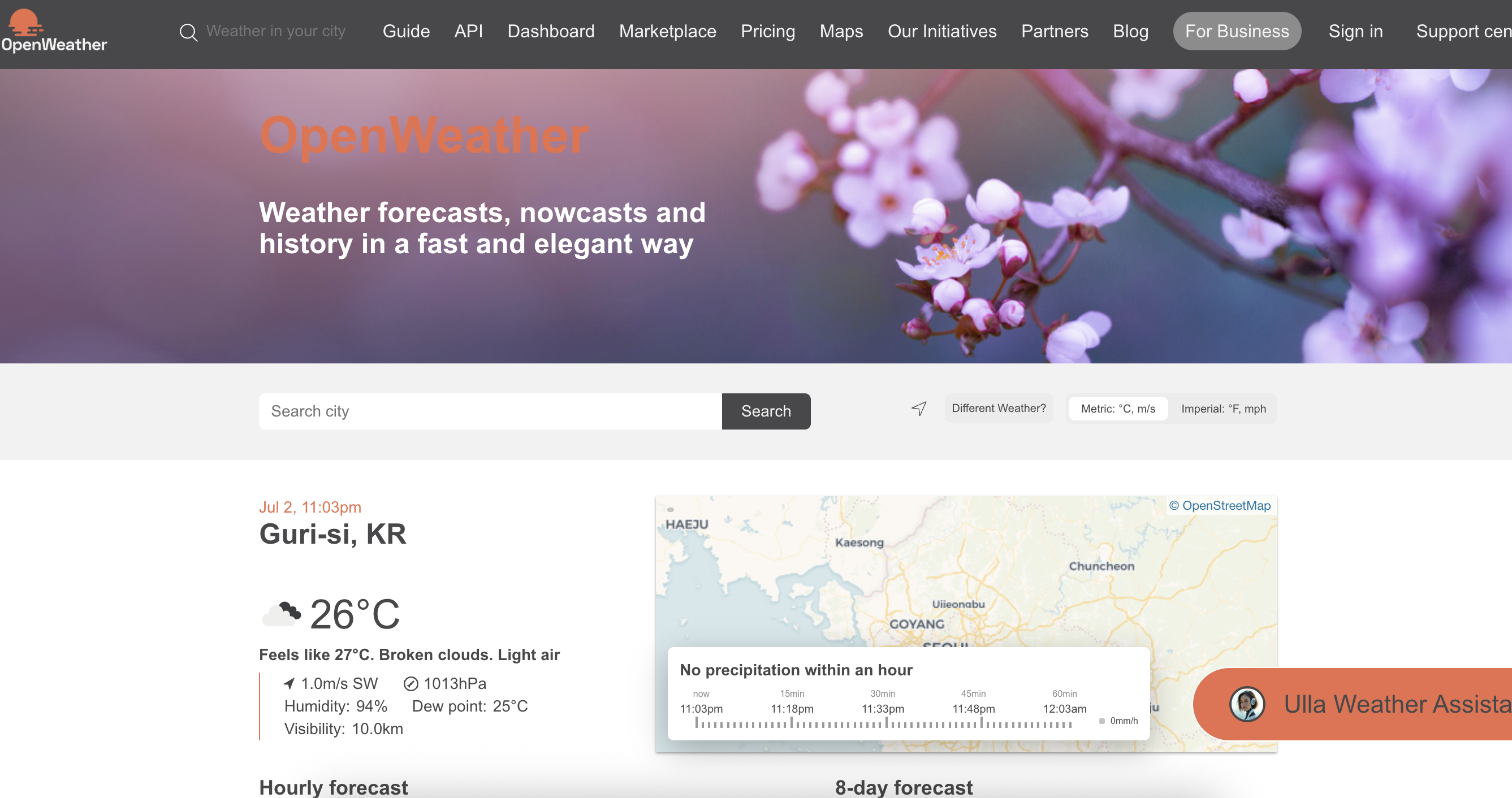Screen dimensions: 1512x798
Task: Open the Different Weather? option
Action: (999, 408)
